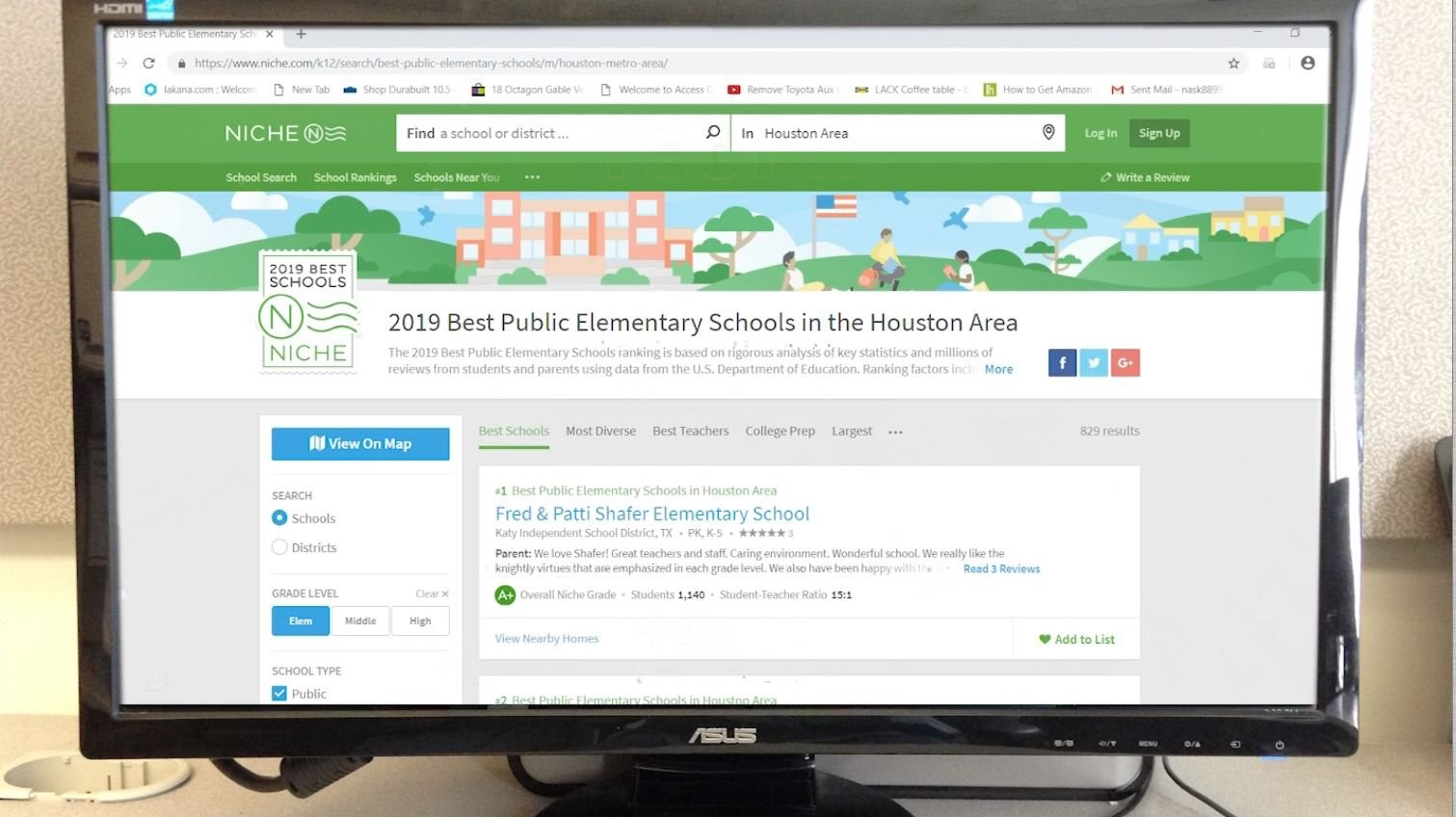The height and width of the screenshot is (817, 1456).
Task: Open How to Get Amazon bookmark
Action: click(1037, 90)
